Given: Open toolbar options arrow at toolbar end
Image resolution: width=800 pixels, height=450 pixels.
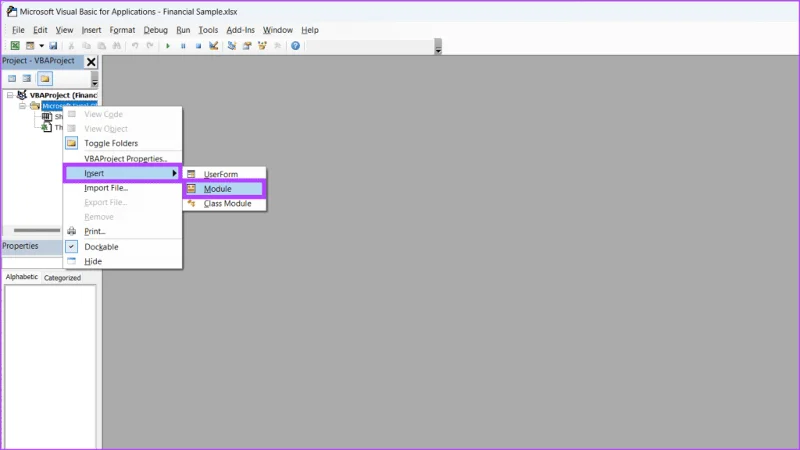Looking at the screenshot, I should click(x=438, y=47).
